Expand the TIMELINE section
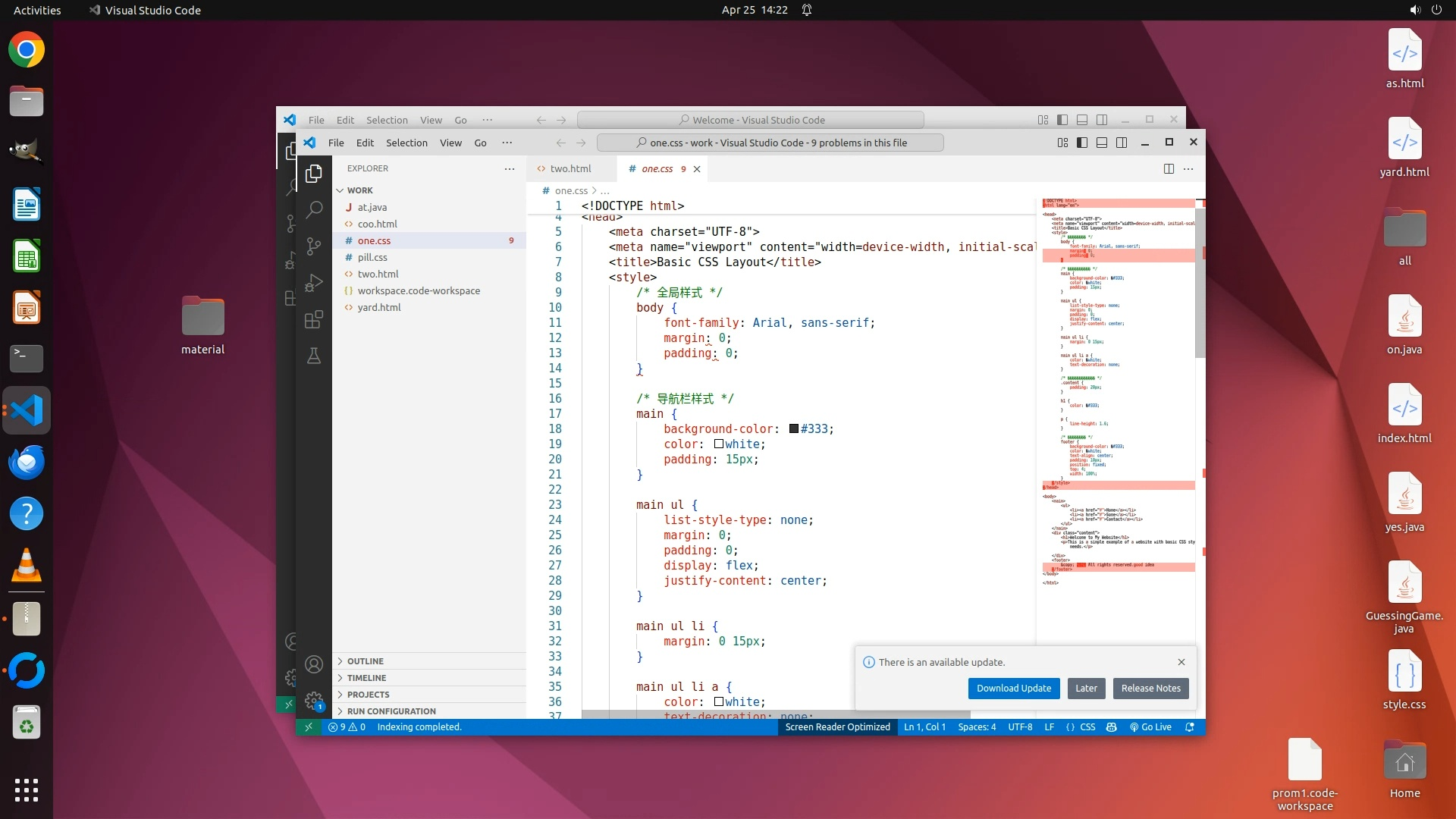The width and height of the screenshot is (1456, 819). click(x=367, y=678)
